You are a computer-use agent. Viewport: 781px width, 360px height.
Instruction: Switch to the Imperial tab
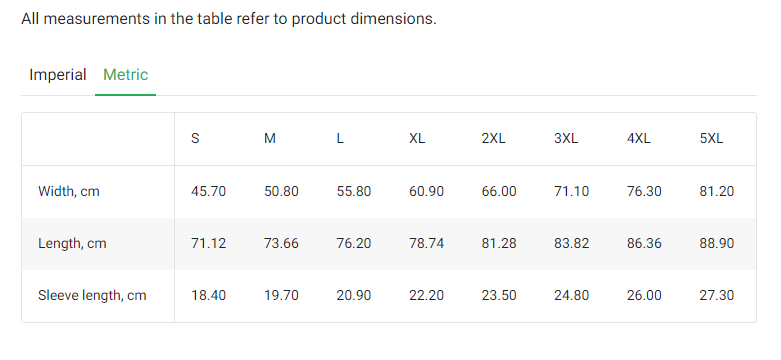[x=58, y=75]
